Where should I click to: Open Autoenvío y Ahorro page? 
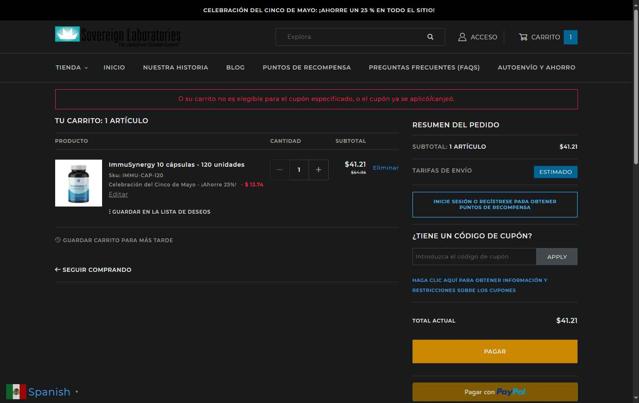[536, 68]
